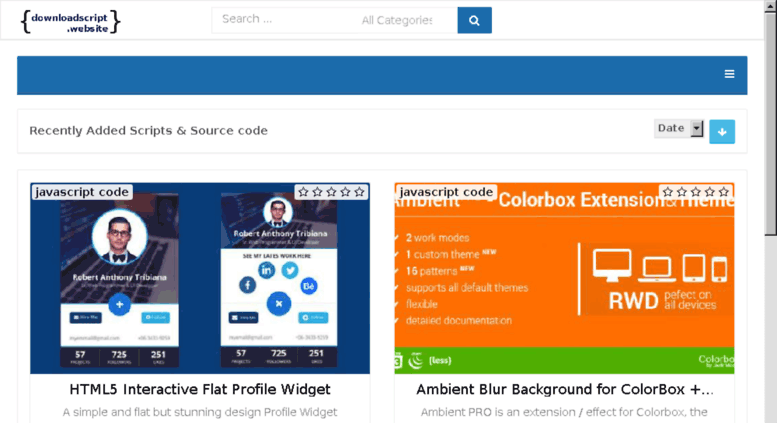Click 'A simple and flat but stunning' description
The image size is (777, 423).
pyautogui.click(x=200, y=412)
